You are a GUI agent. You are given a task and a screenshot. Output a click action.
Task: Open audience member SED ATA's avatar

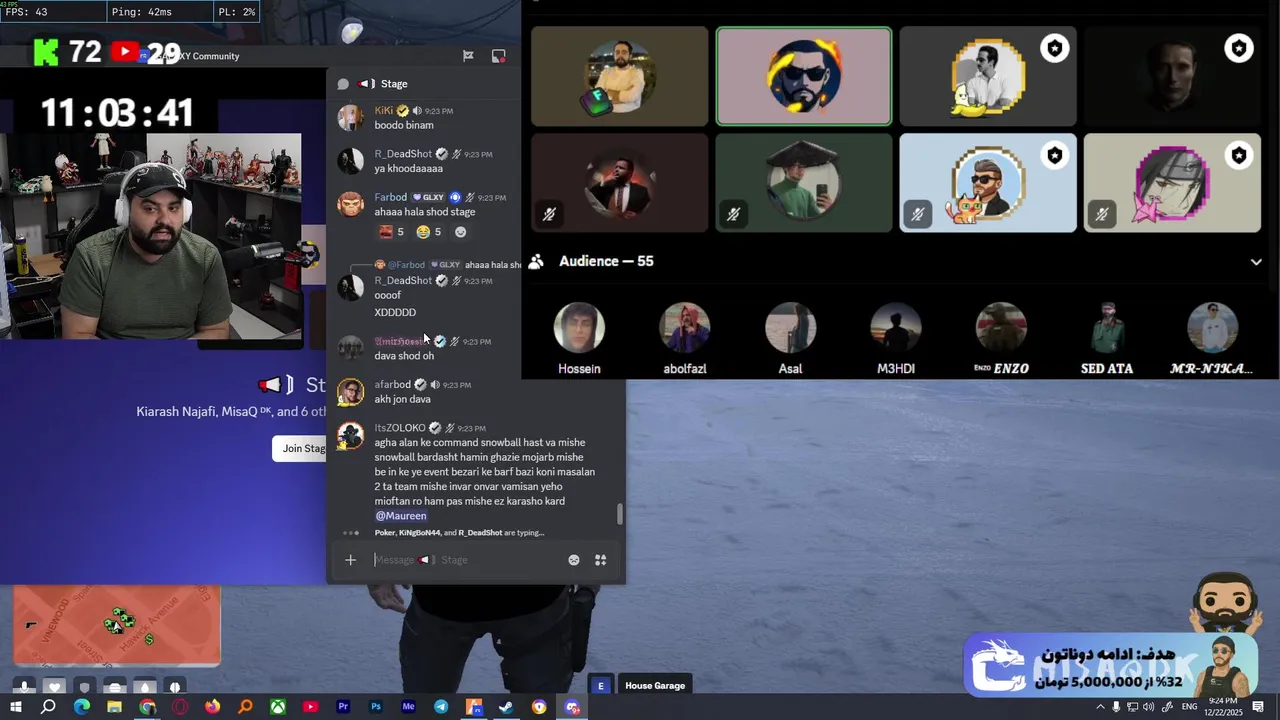coord(1107,328)
